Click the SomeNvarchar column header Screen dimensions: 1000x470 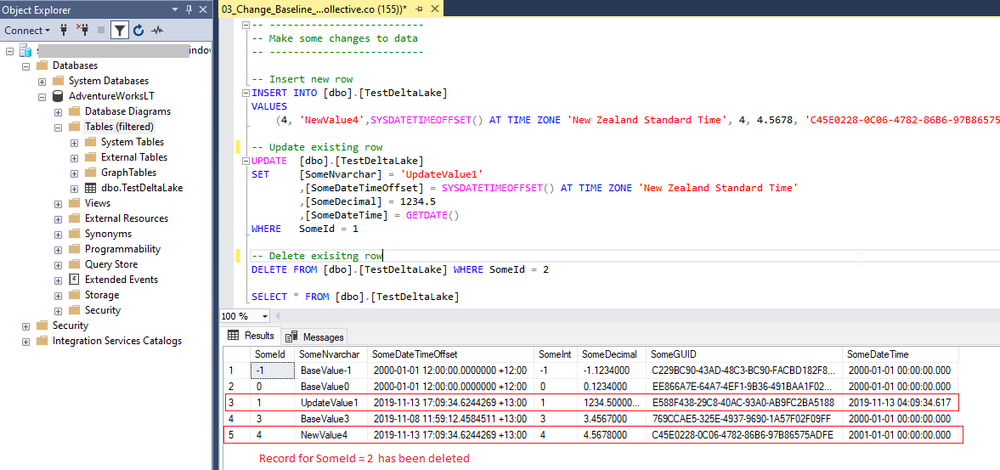point(330,355)
